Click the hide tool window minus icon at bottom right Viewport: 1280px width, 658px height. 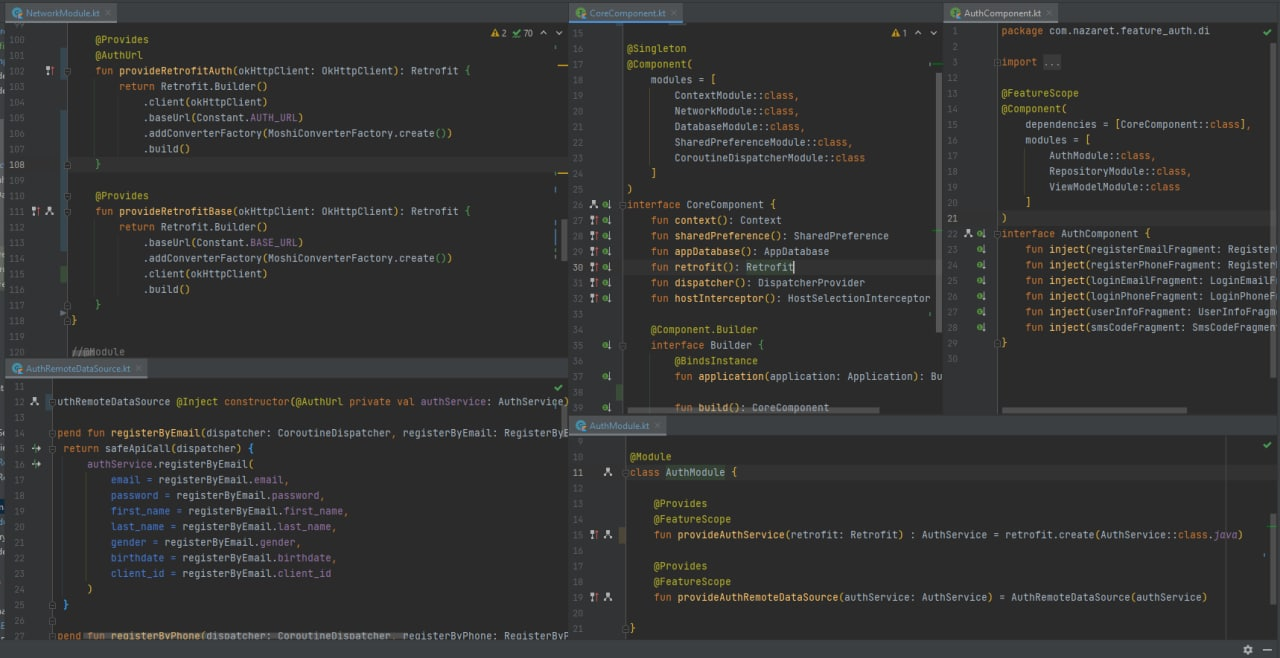tap(1266, 649)
